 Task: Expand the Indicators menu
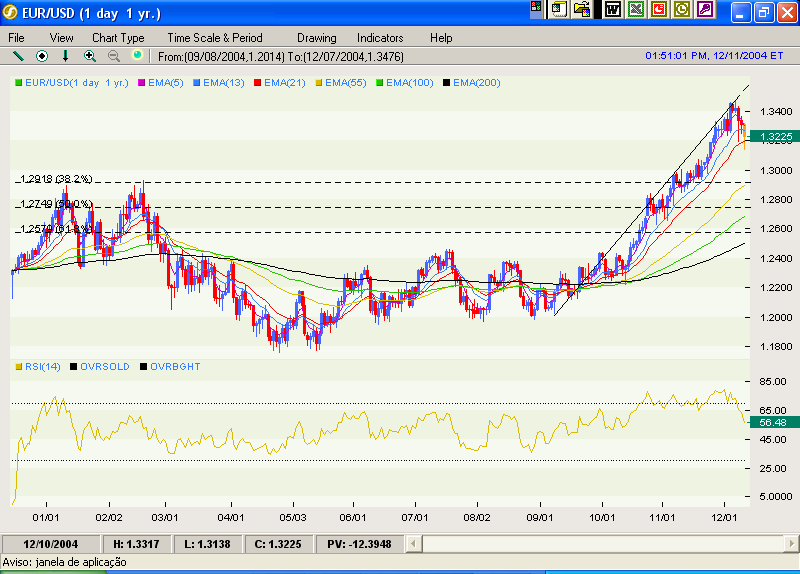[x=380, y=37]
